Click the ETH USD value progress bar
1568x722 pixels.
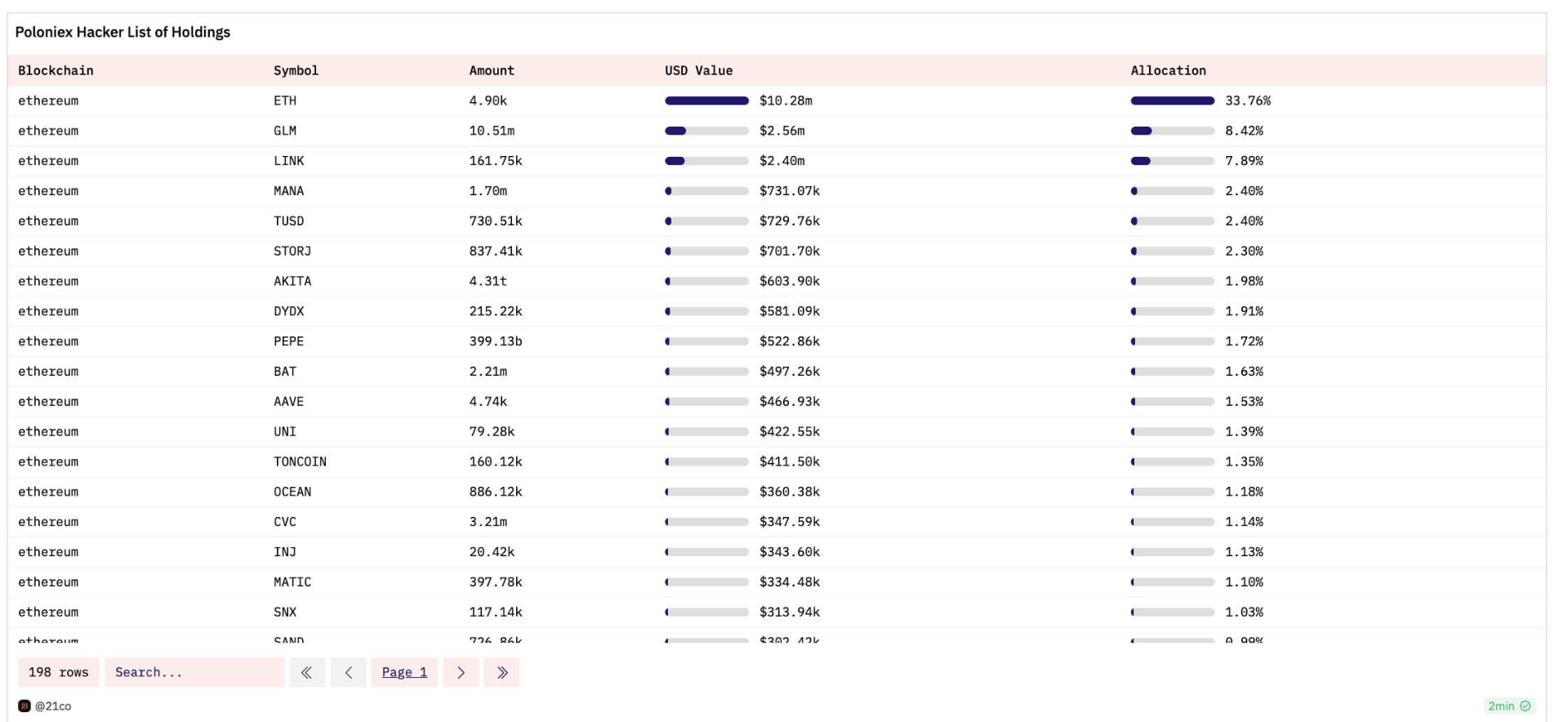point(706,100)
